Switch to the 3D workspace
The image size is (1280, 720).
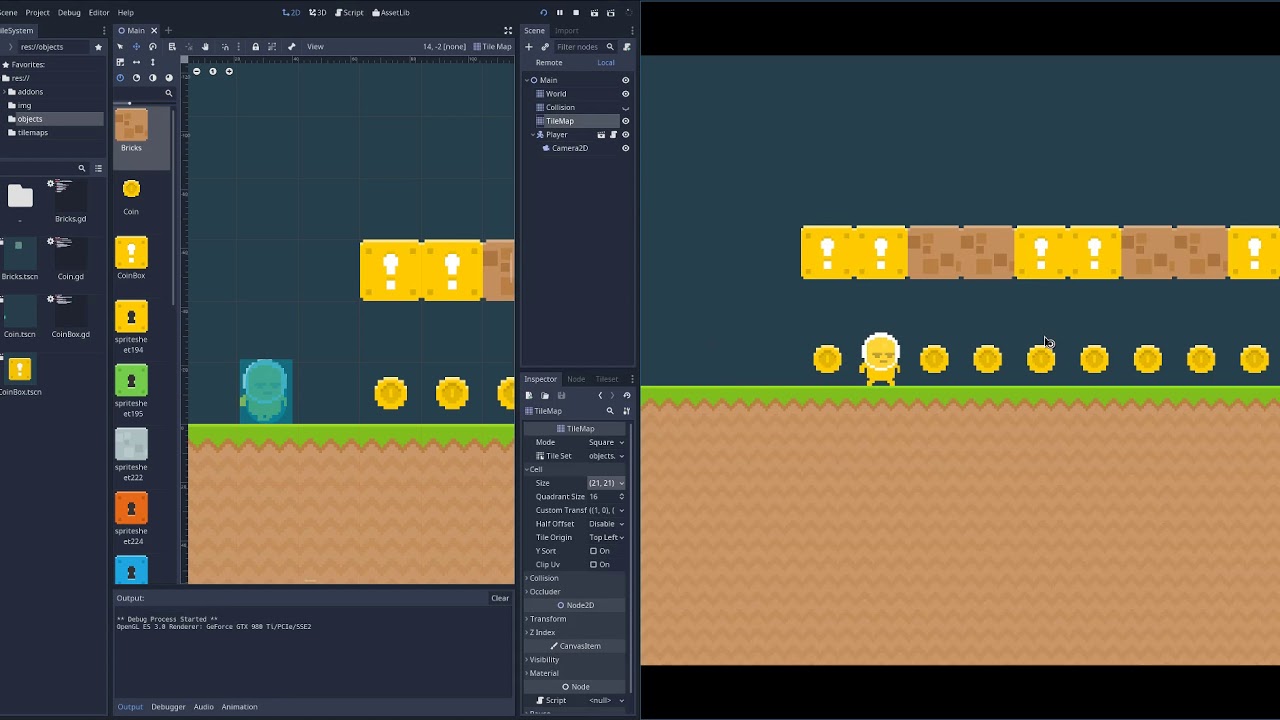click(x=317, y=13)
